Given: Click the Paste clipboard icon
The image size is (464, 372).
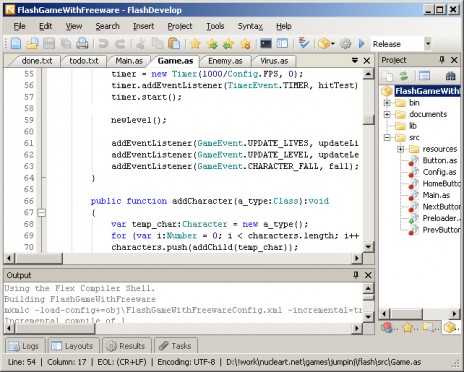Looking at the screenshot, I should tap(174, 44).
